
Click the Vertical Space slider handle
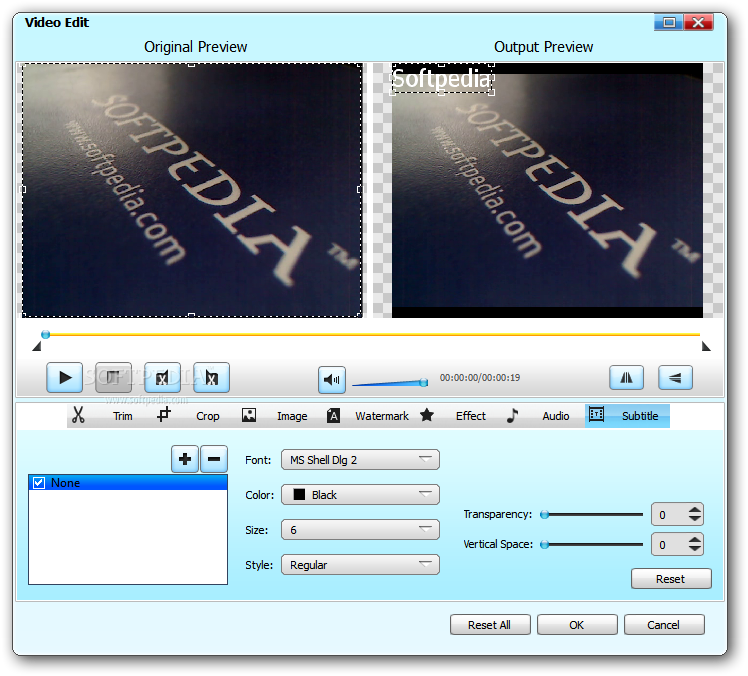544,544
